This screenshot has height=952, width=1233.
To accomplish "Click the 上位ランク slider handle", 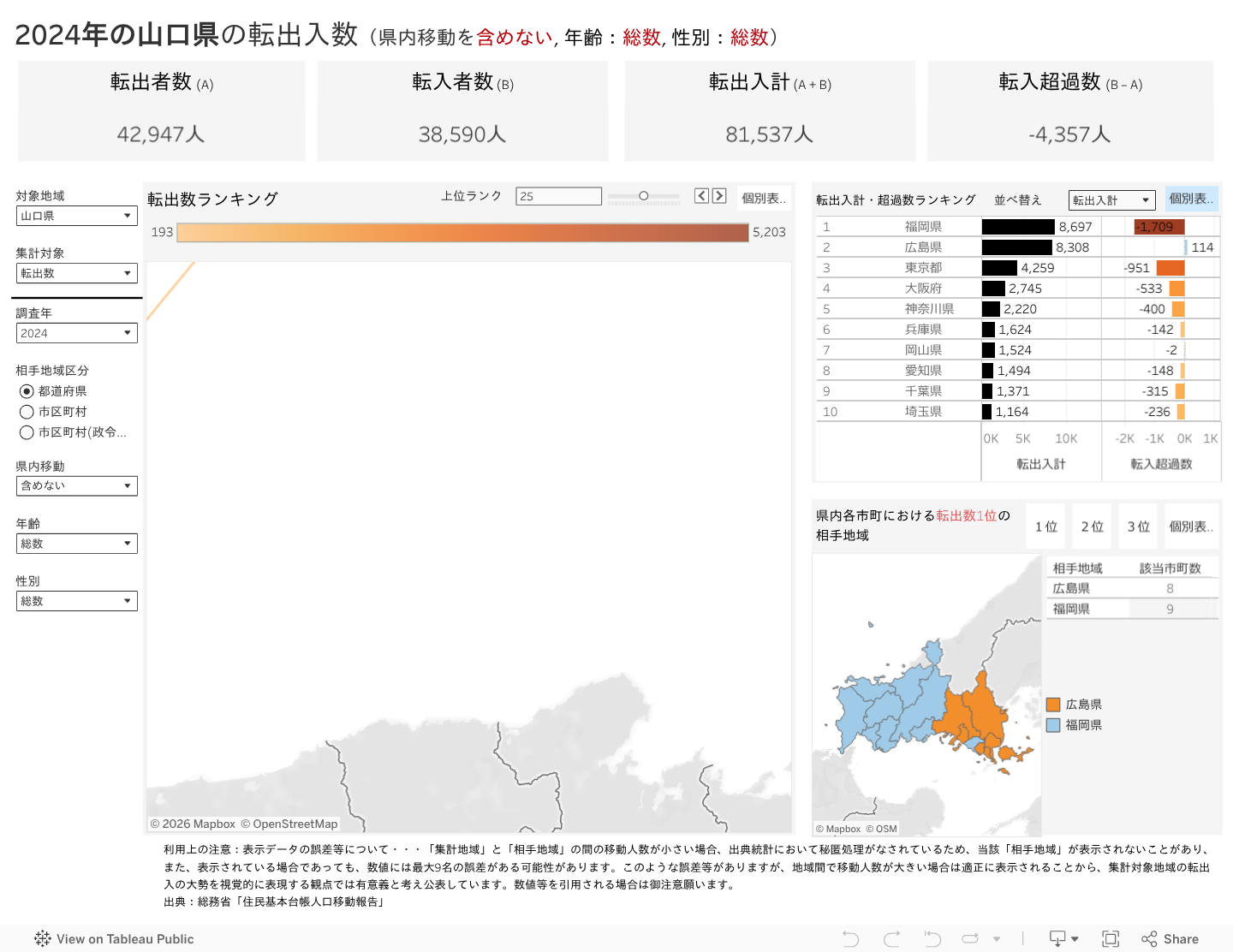I will (x=644, y=196).
